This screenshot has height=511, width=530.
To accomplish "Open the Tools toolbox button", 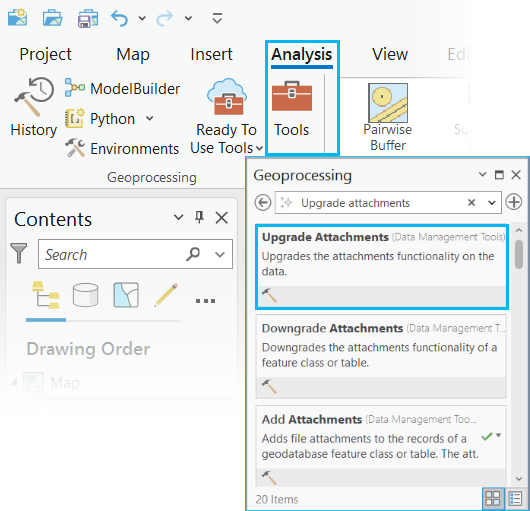I will [292, 108].
